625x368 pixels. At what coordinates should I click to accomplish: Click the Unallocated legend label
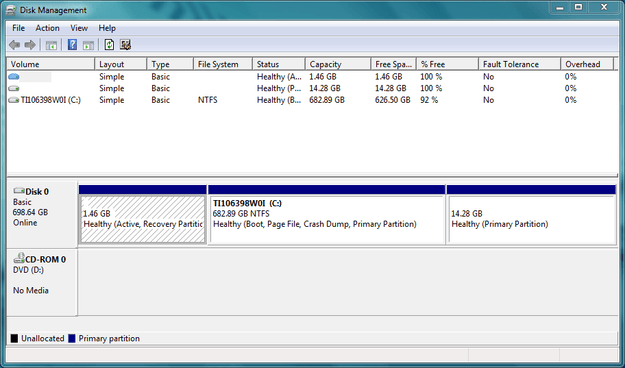click(43, 338)
